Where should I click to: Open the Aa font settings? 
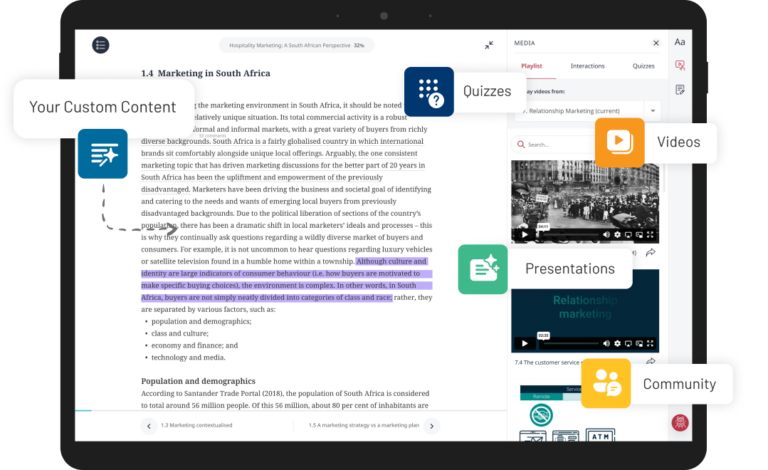point(680,42)
